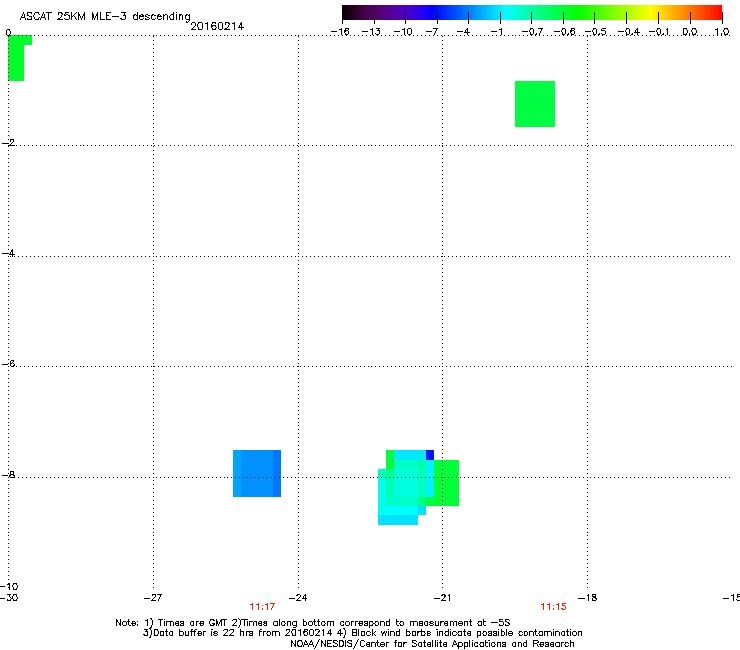Select the longitude axis label "-21"
The height and width of the screenshot is (650, 740).
442,598
